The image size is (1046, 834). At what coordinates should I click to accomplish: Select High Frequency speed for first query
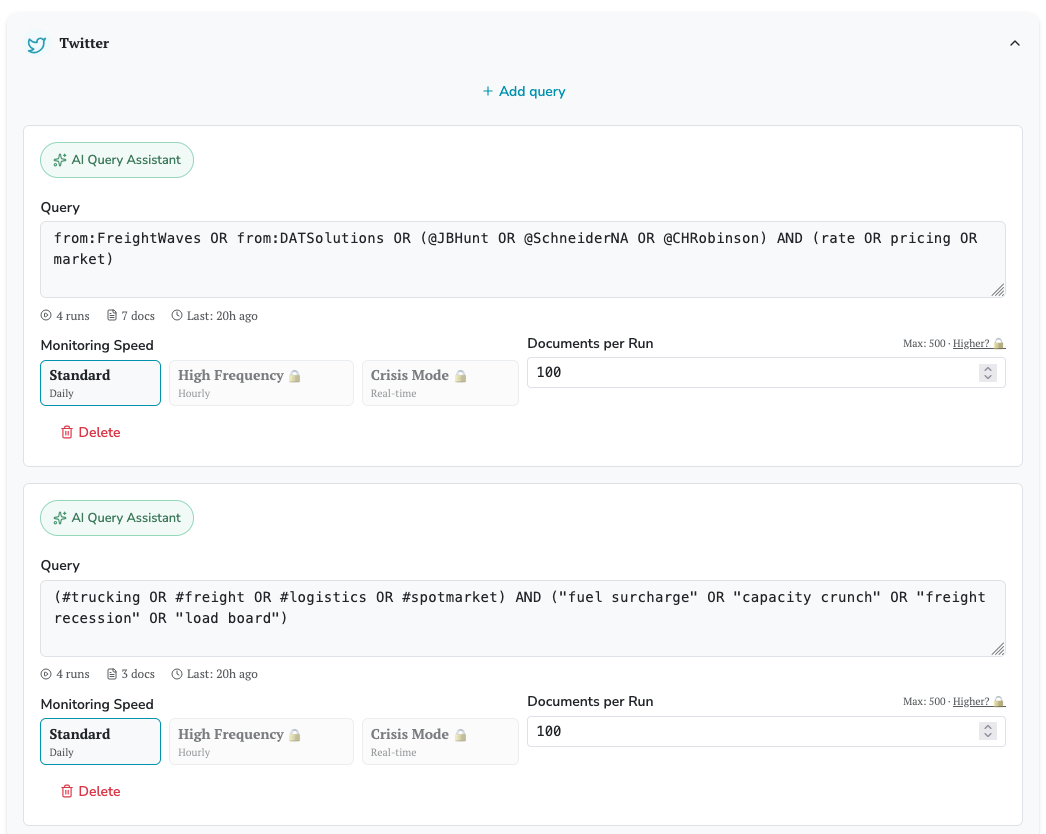261,383
